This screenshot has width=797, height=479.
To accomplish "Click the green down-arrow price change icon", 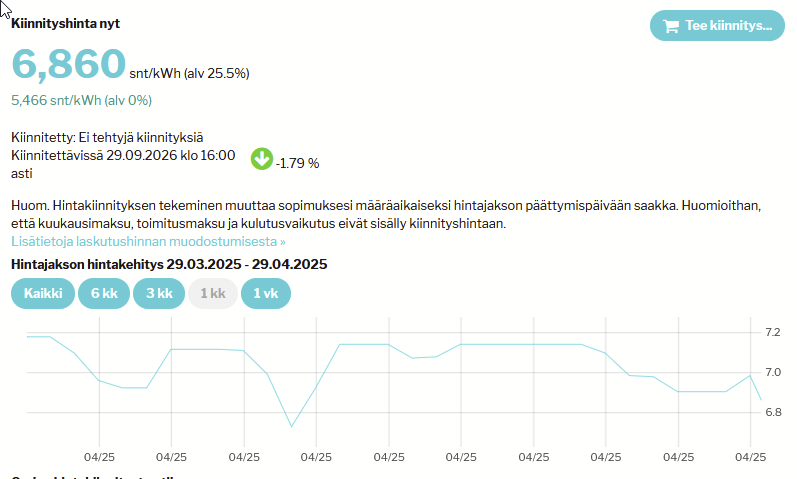I will (x=262, y=159).
